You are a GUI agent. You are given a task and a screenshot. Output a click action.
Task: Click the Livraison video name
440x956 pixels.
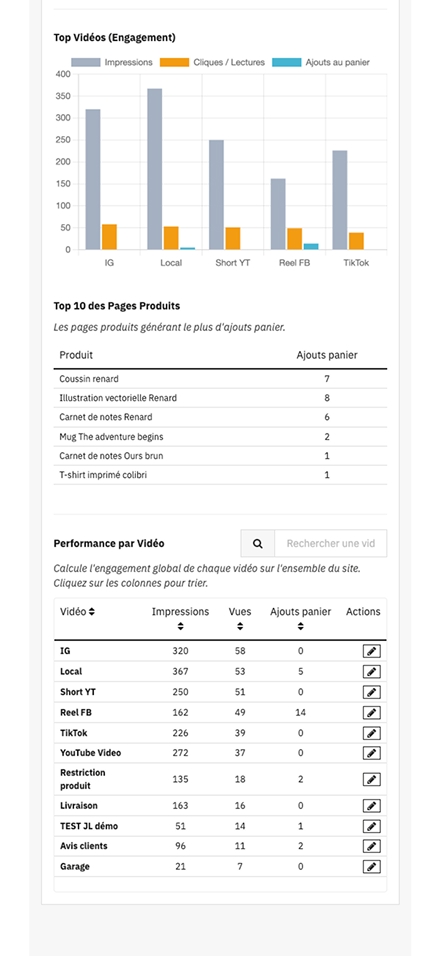79,805
